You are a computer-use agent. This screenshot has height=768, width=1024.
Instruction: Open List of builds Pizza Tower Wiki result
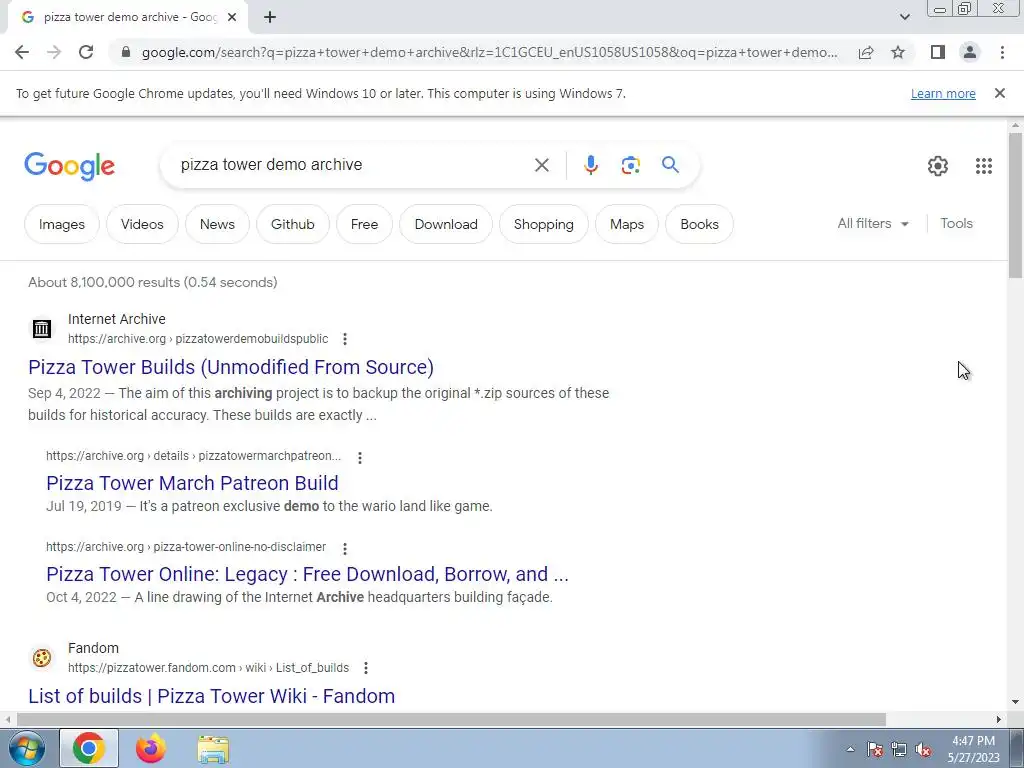(212, 696)
